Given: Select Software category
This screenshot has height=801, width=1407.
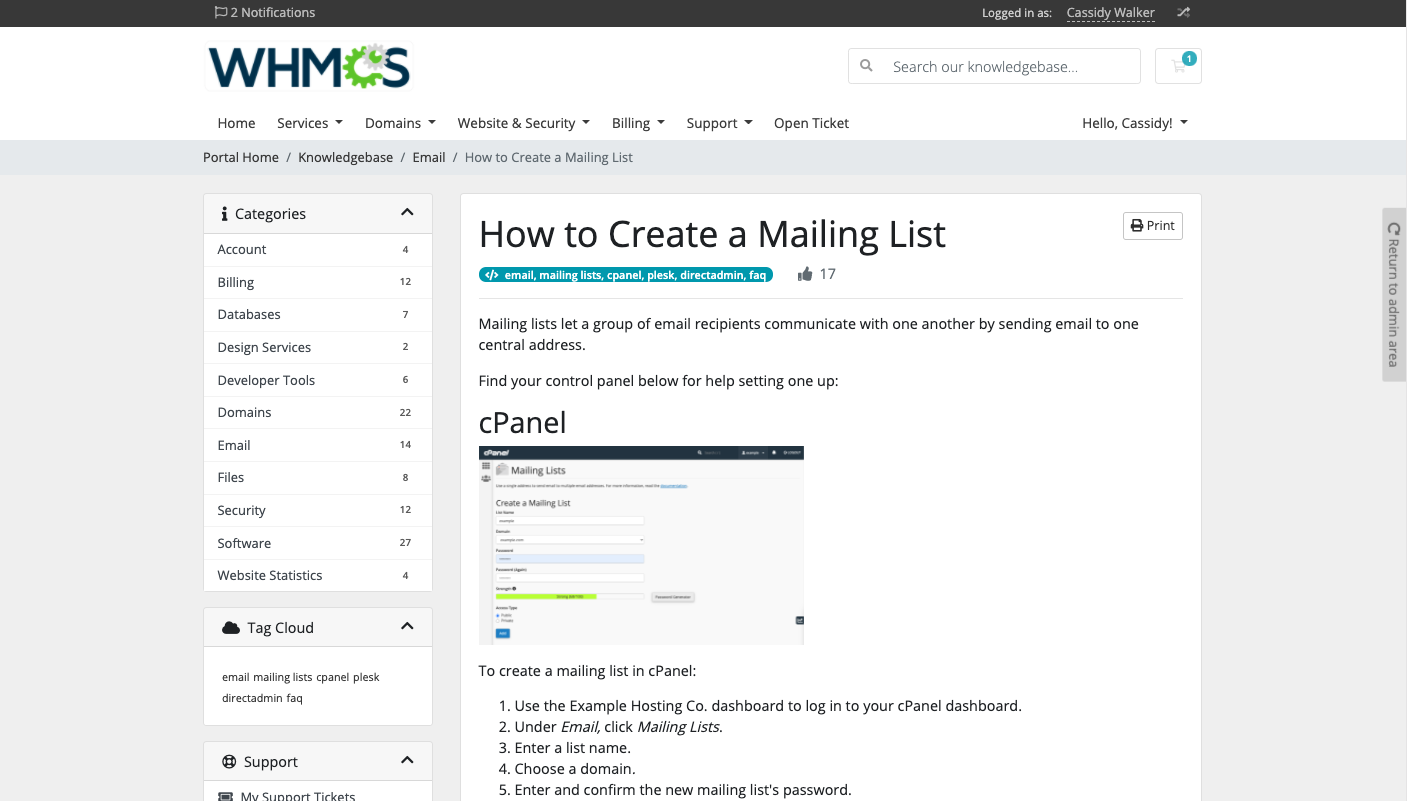Looking at the screenshot, I should 318,543.
